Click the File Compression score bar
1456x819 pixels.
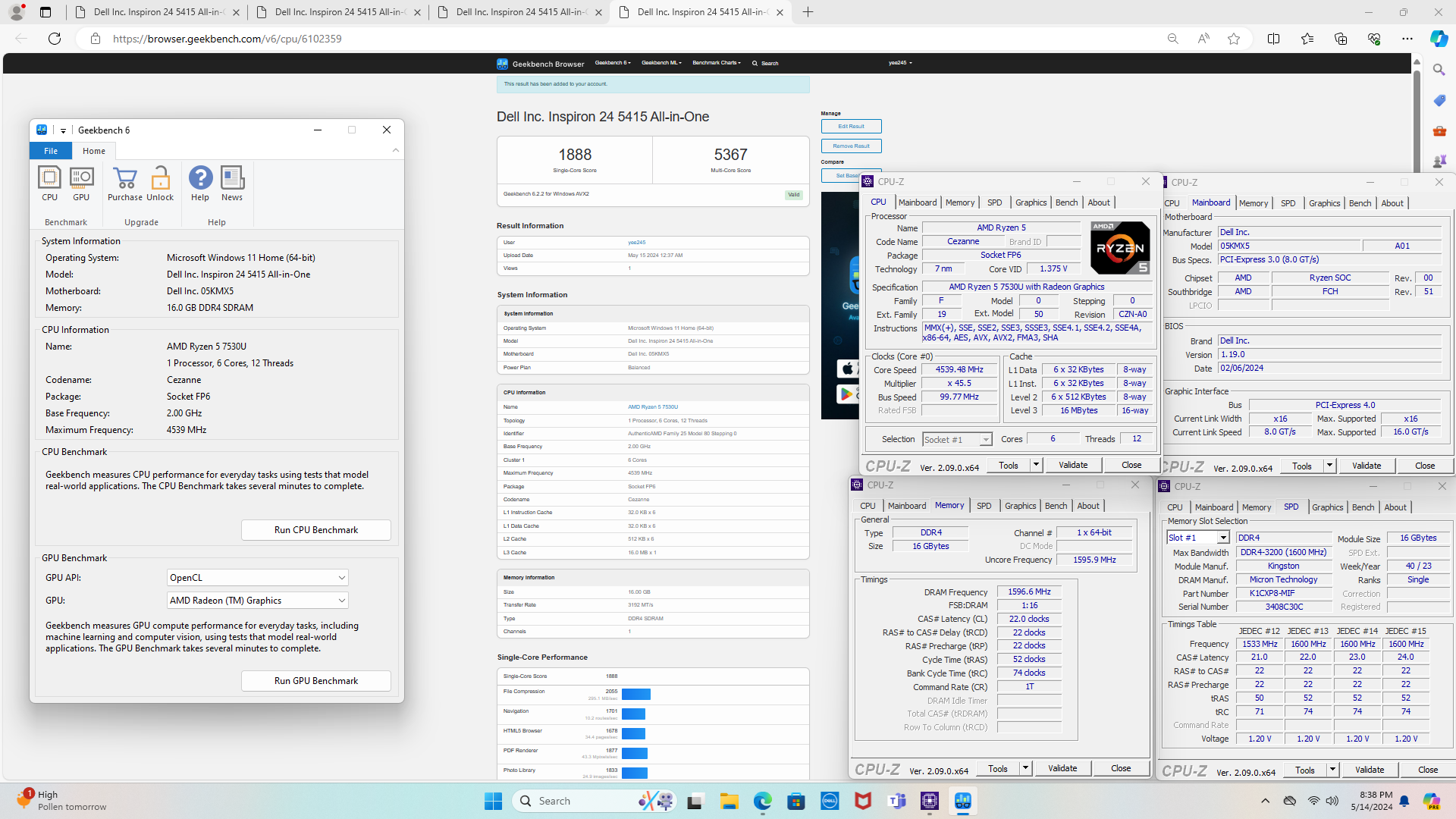point(636,695)
